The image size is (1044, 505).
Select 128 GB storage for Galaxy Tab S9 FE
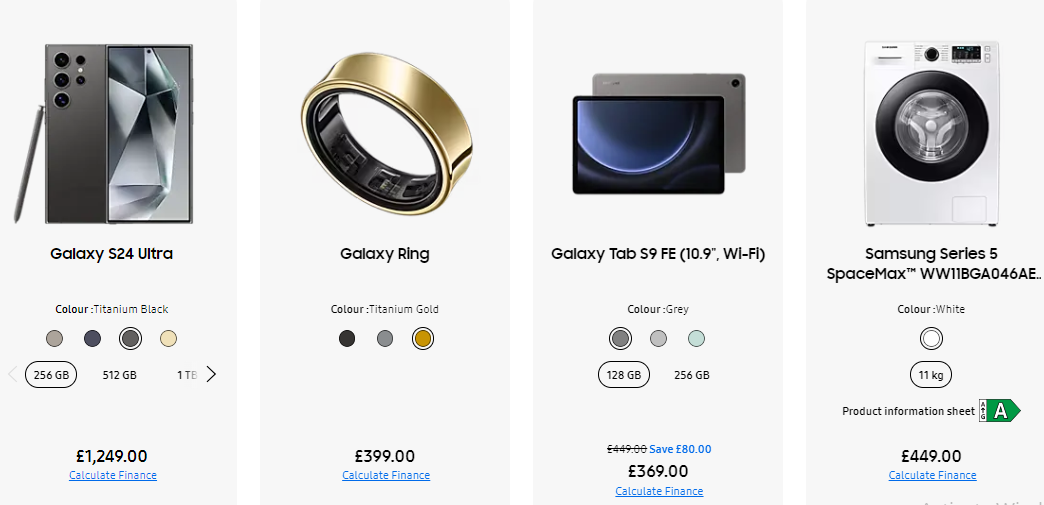coord(623,375)
